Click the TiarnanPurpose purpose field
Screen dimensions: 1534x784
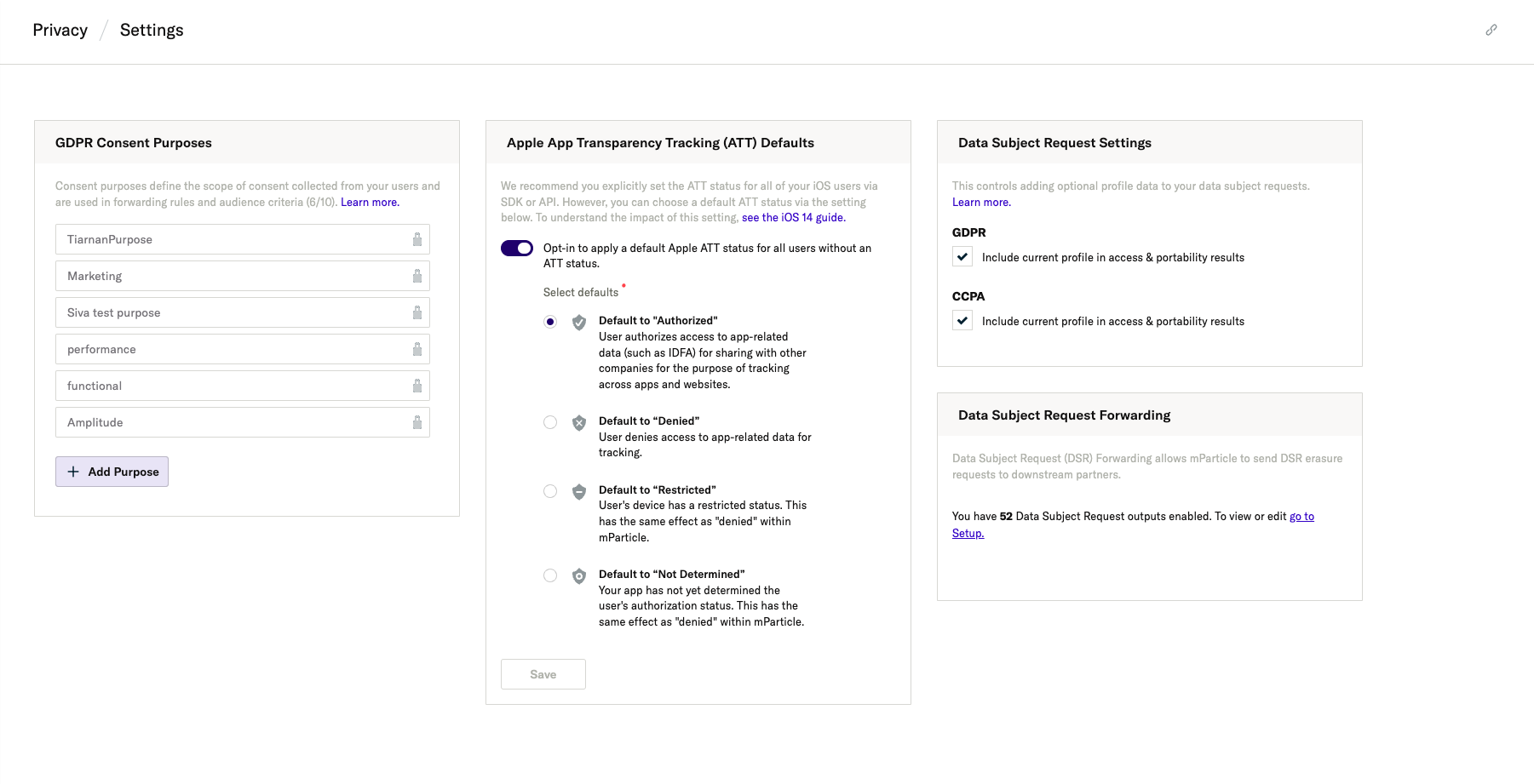click(x=243, y=239)
